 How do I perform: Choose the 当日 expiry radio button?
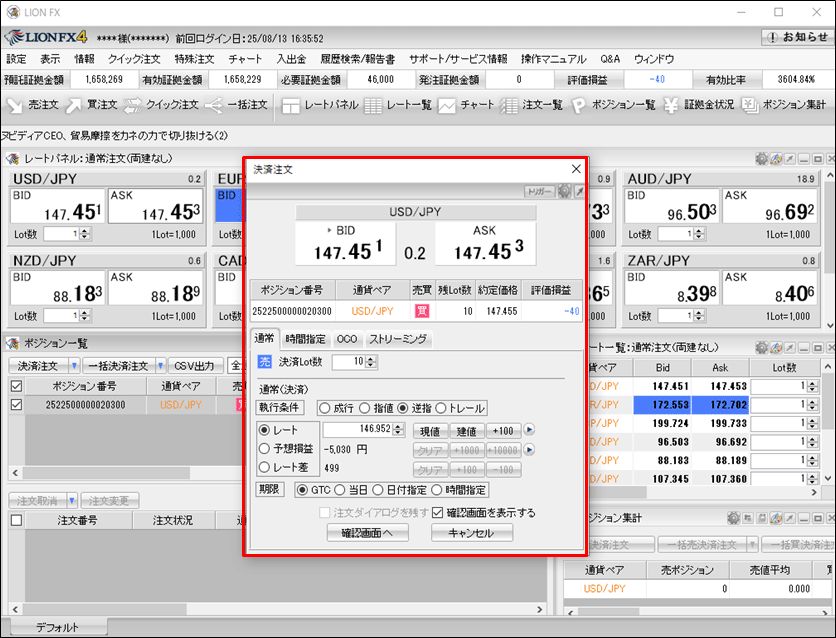(342, 490)
